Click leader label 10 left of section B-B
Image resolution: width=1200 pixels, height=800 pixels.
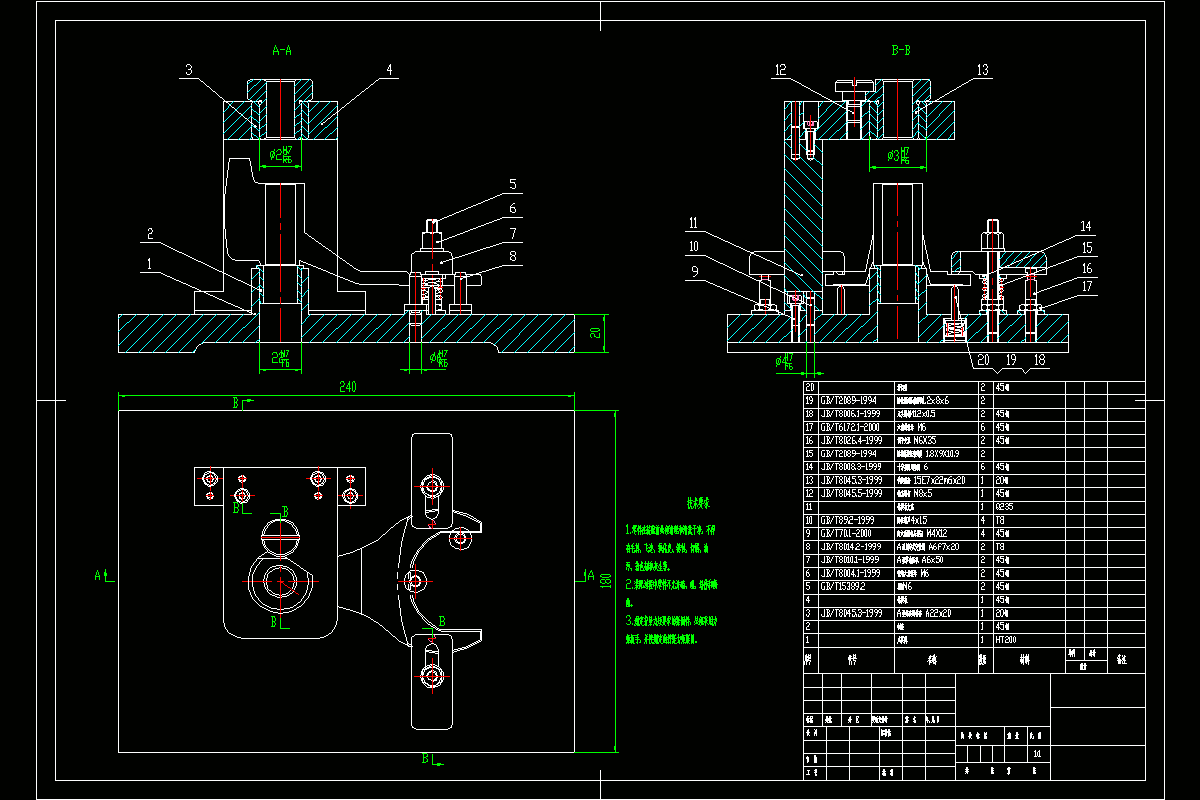coord(694,245)
